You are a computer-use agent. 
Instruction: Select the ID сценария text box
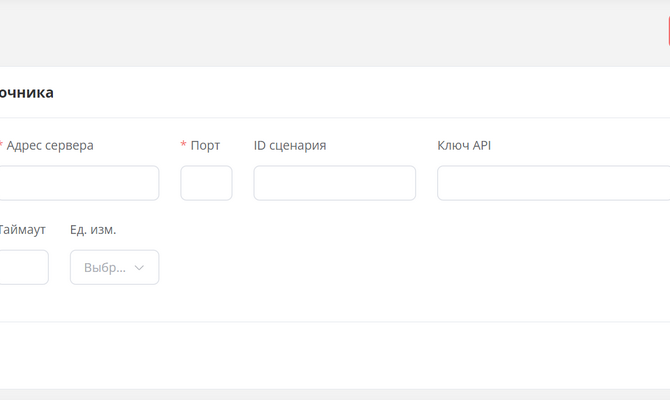[334, 183]
